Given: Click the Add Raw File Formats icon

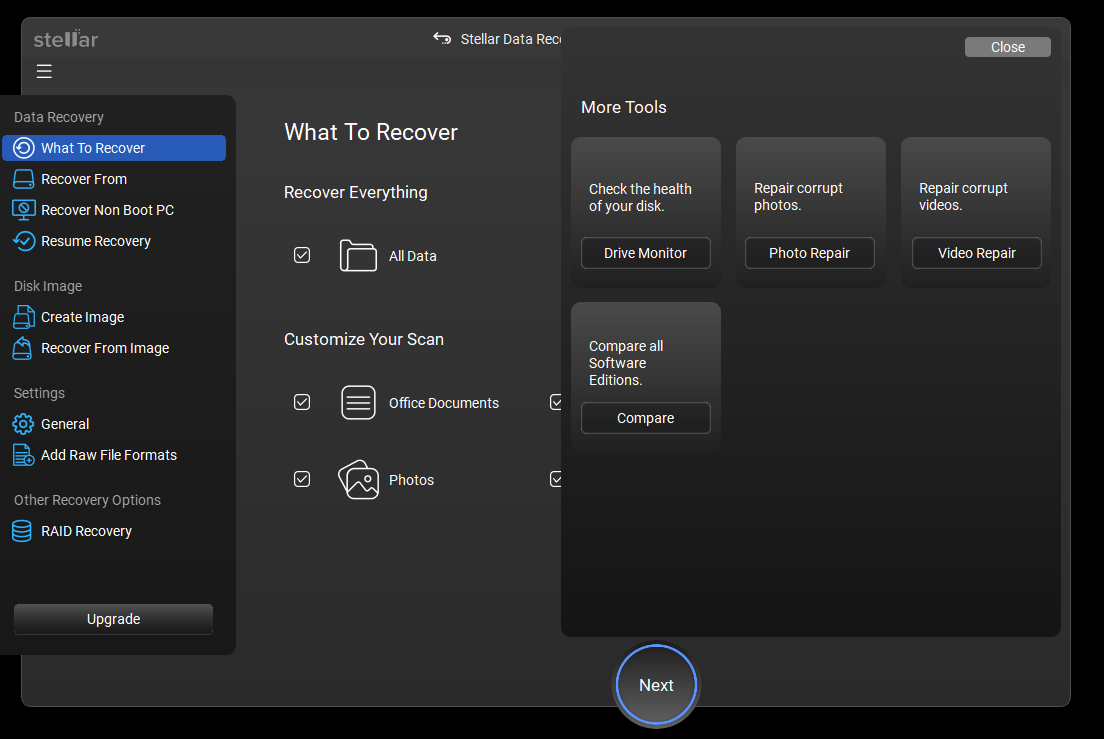Looking at the screenshot, I should point(23,455).
